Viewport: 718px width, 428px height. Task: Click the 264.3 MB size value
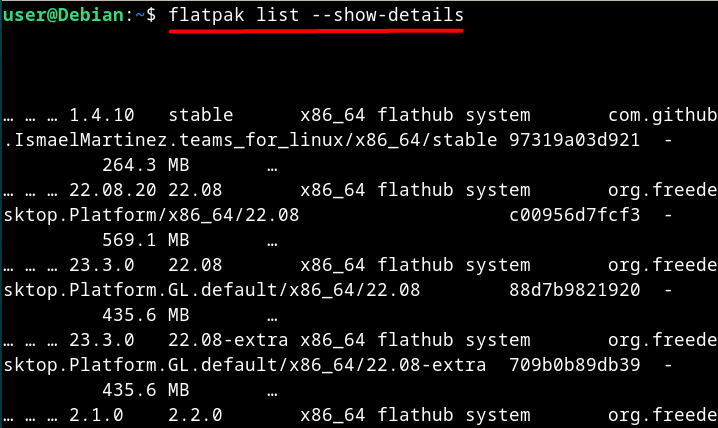tap(146, 165)
